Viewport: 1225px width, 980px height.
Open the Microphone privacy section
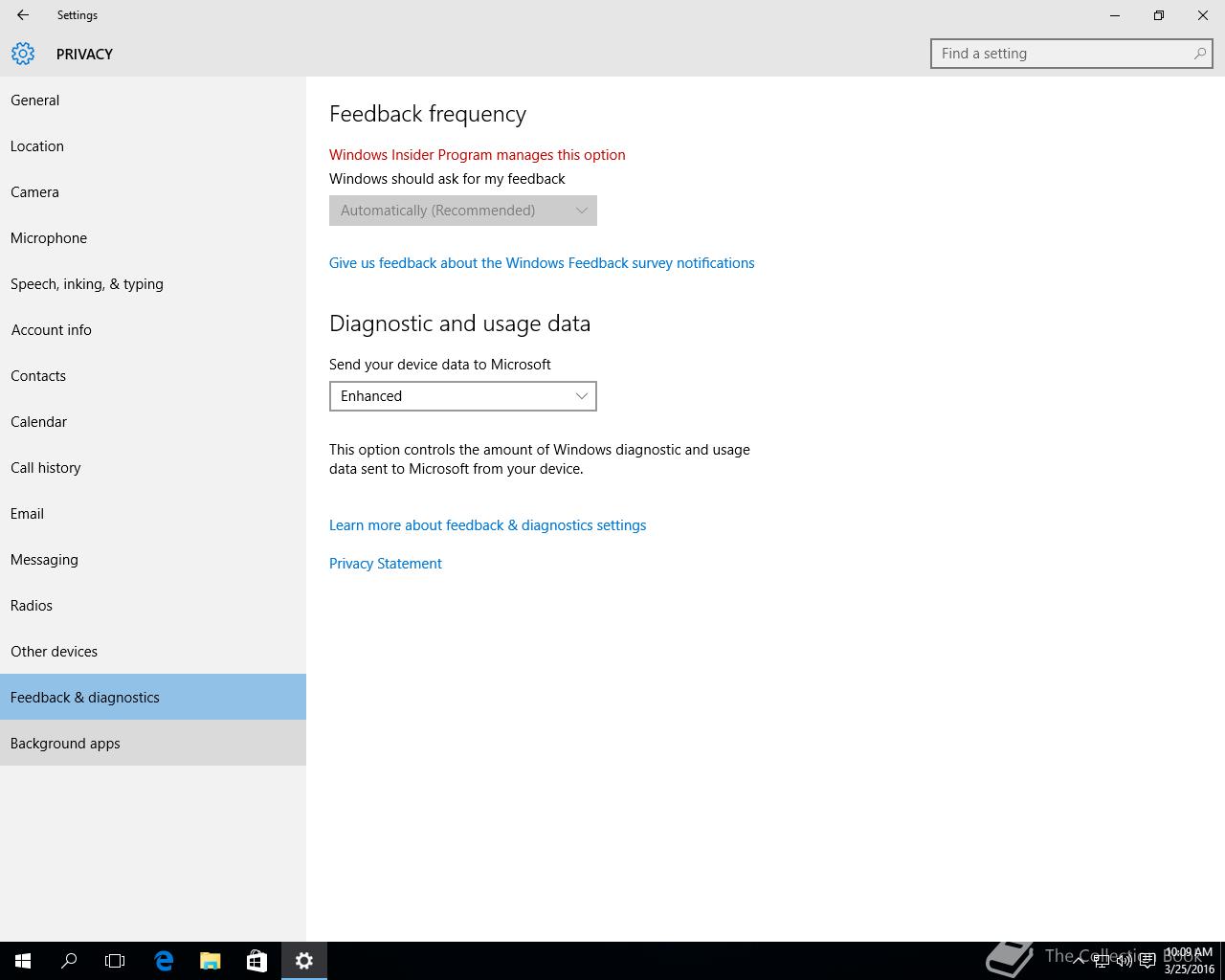pos(153,237)
